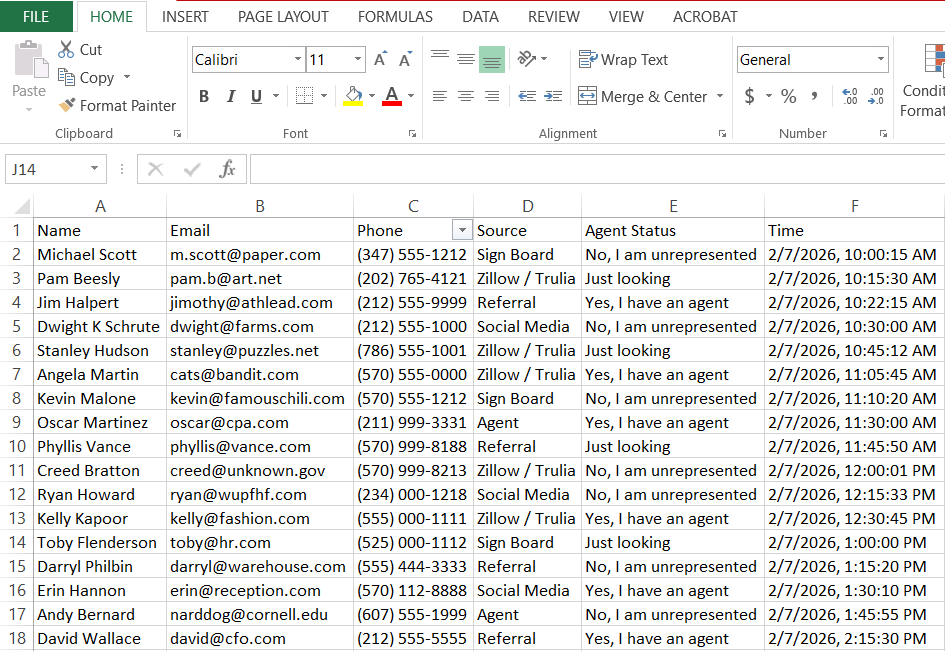Viewport: 945px width, 651px height.
Task: Open the filter dropdown on the Phone column
Action: (x=462, y=230)
